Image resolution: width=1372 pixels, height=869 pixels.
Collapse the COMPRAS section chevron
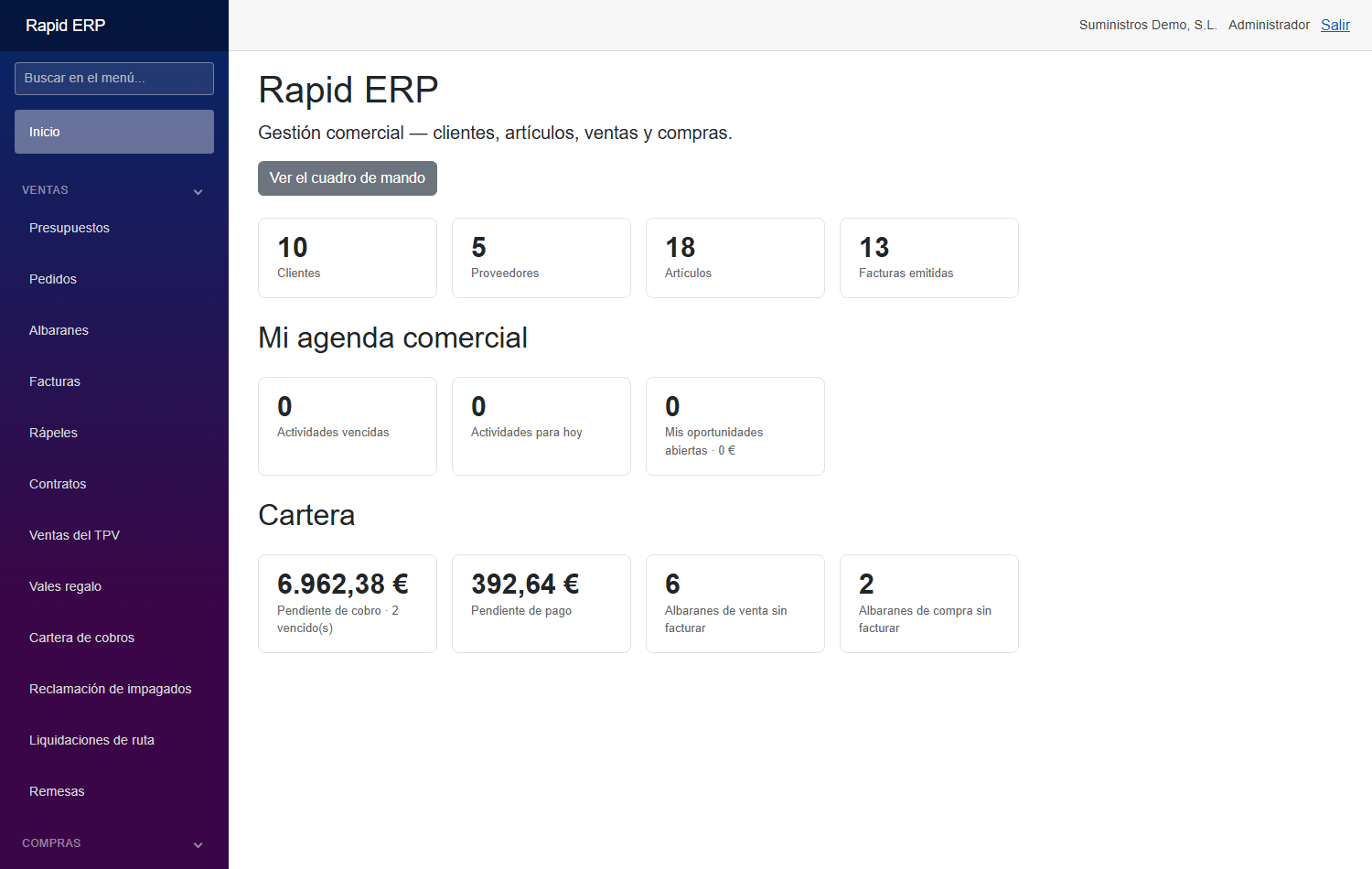tap(198, 844)
